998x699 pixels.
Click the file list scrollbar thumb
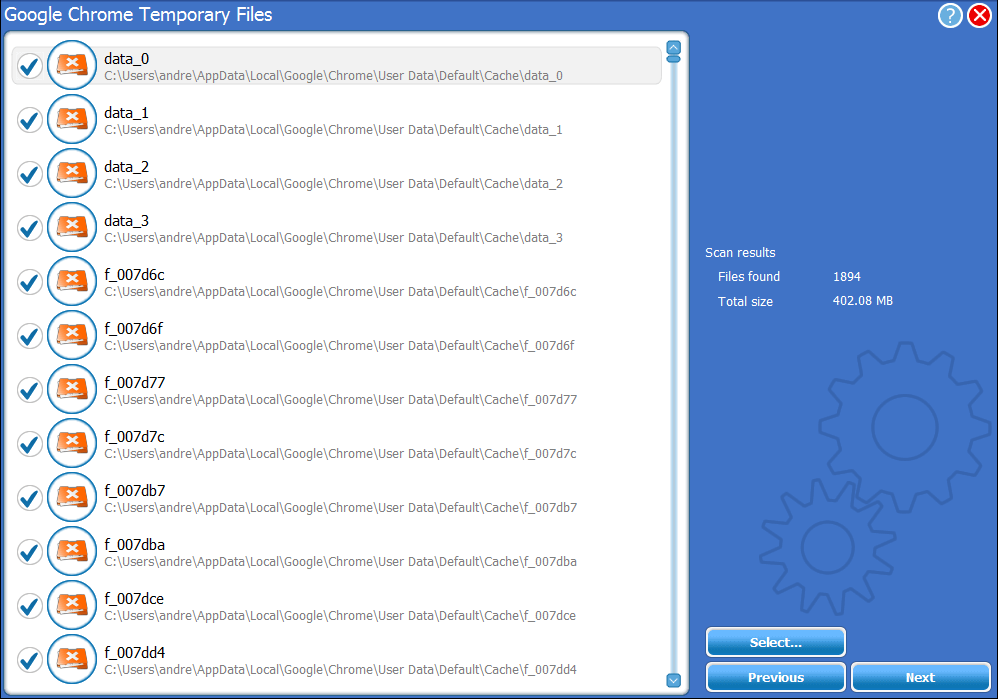673,59
